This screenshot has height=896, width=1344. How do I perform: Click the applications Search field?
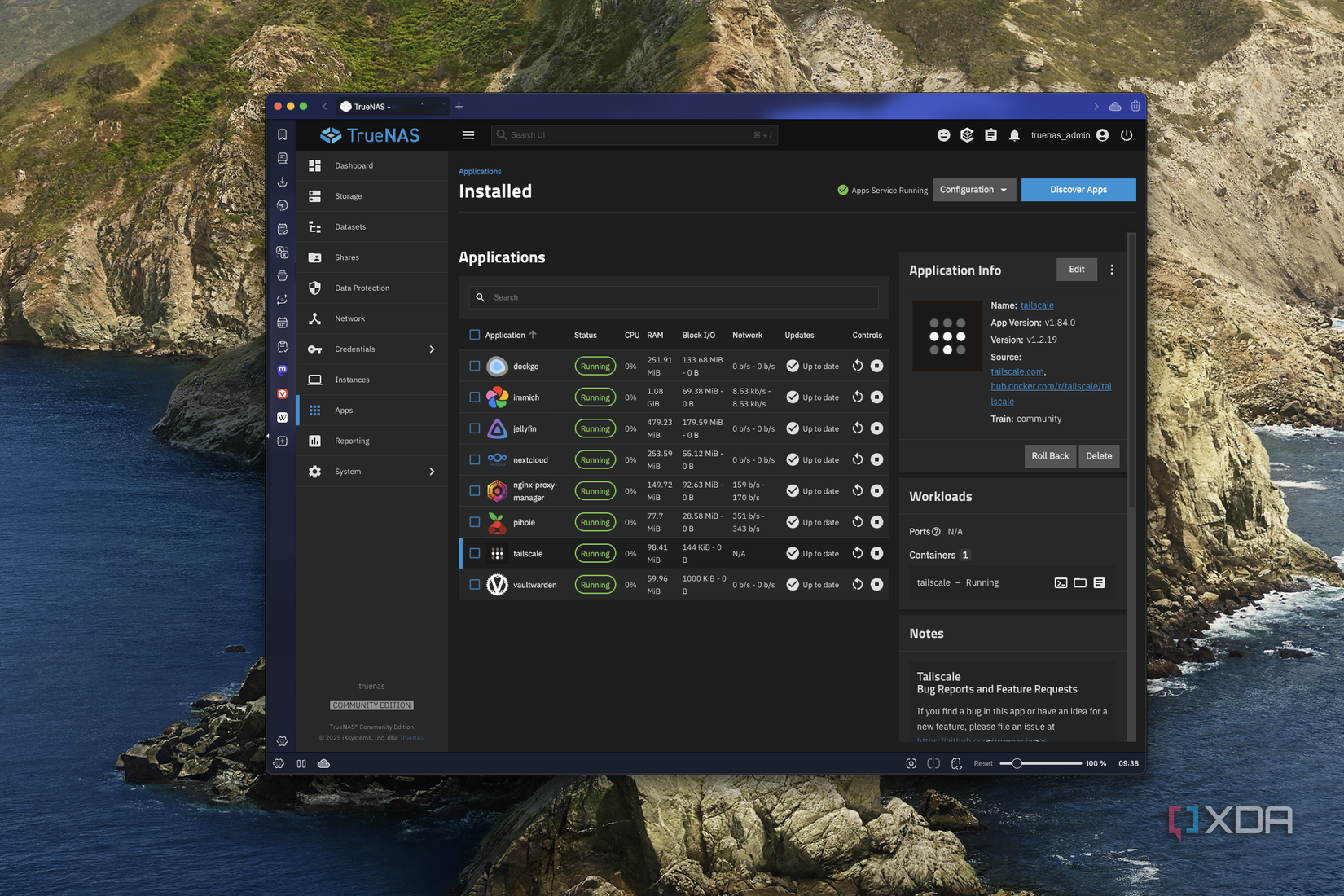pos(674,297)
